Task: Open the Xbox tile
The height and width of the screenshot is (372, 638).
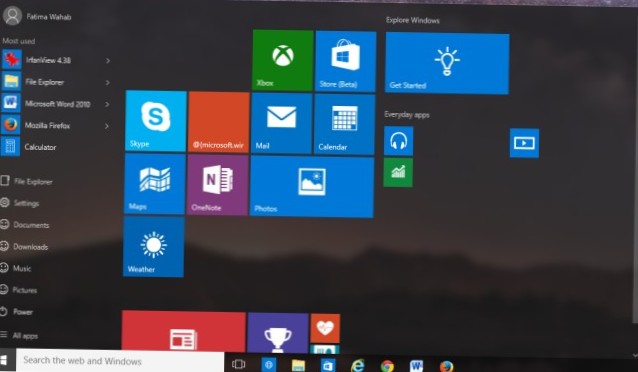Action: click(x=283, y=60)
